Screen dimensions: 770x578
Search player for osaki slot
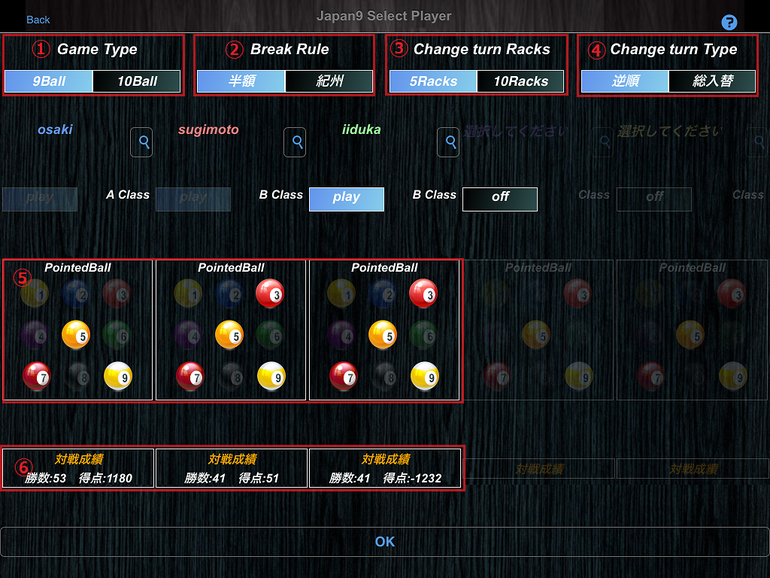[141, 142]
